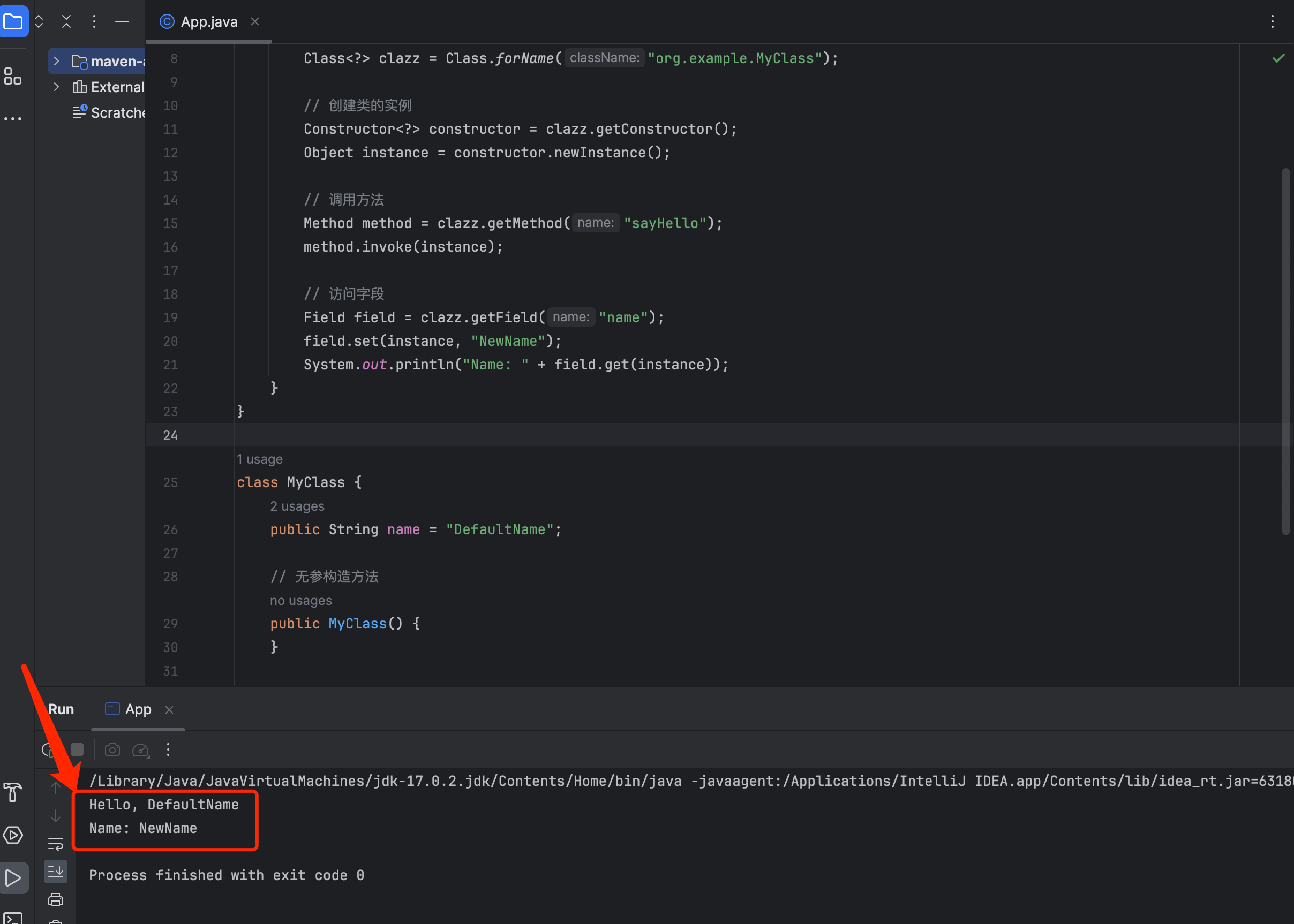Click 'Name: NewName' console output line
The width and height of the screenshot is (1294, 924).
click(x=143, y=828)
